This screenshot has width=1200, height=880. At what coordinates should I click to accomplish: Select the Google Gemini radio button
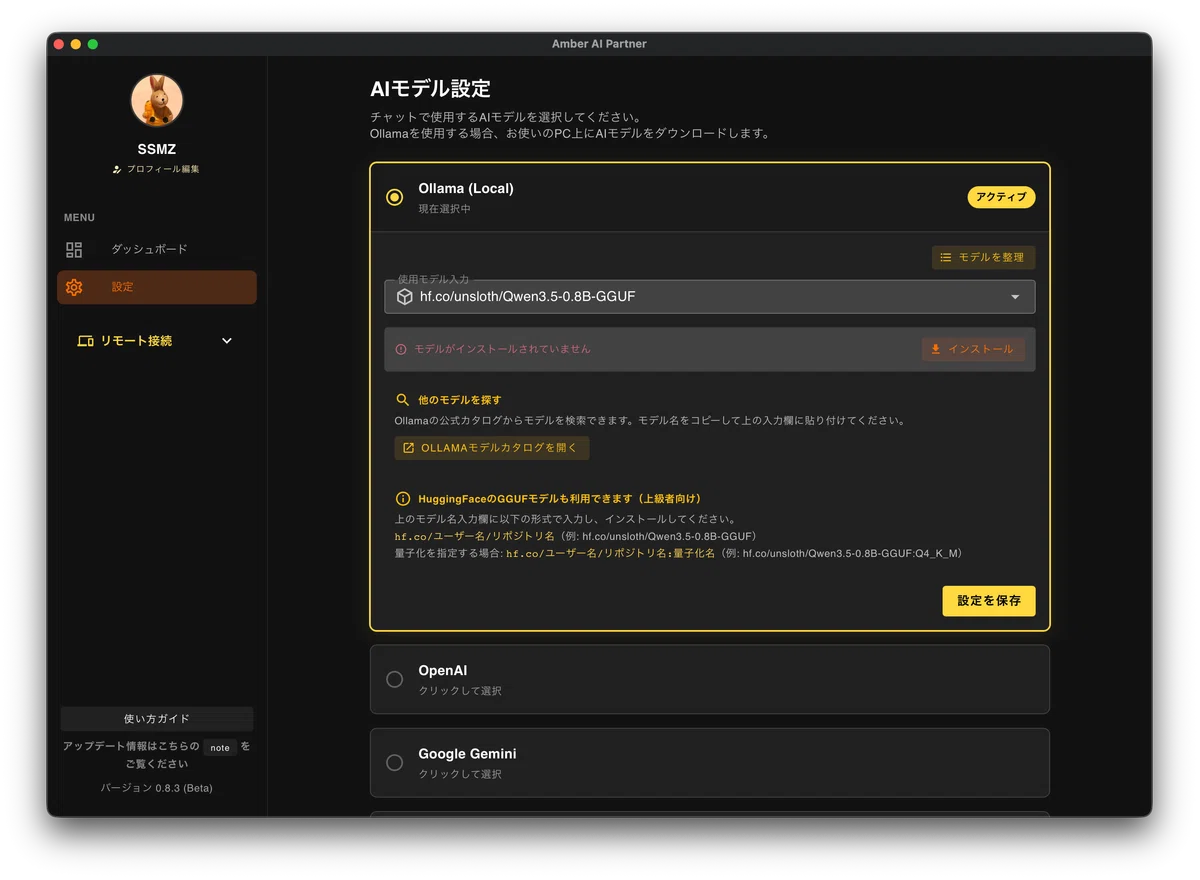(395, 762)
